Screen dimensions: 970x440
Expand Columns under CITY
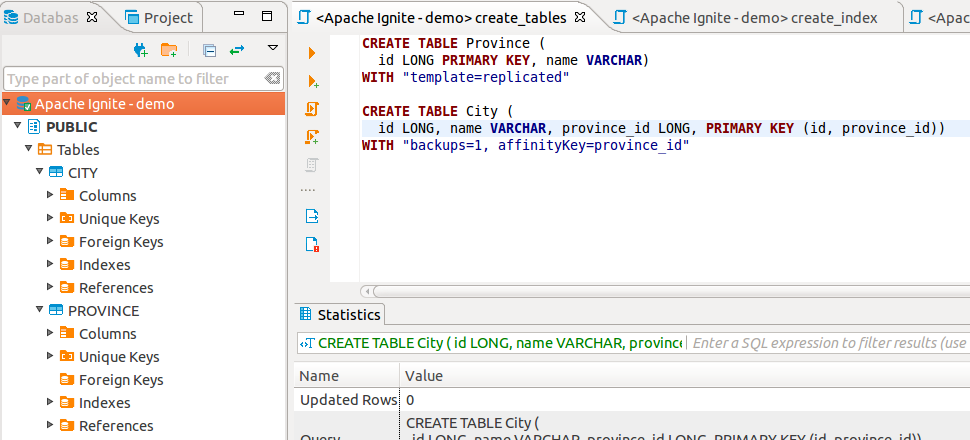51,194
